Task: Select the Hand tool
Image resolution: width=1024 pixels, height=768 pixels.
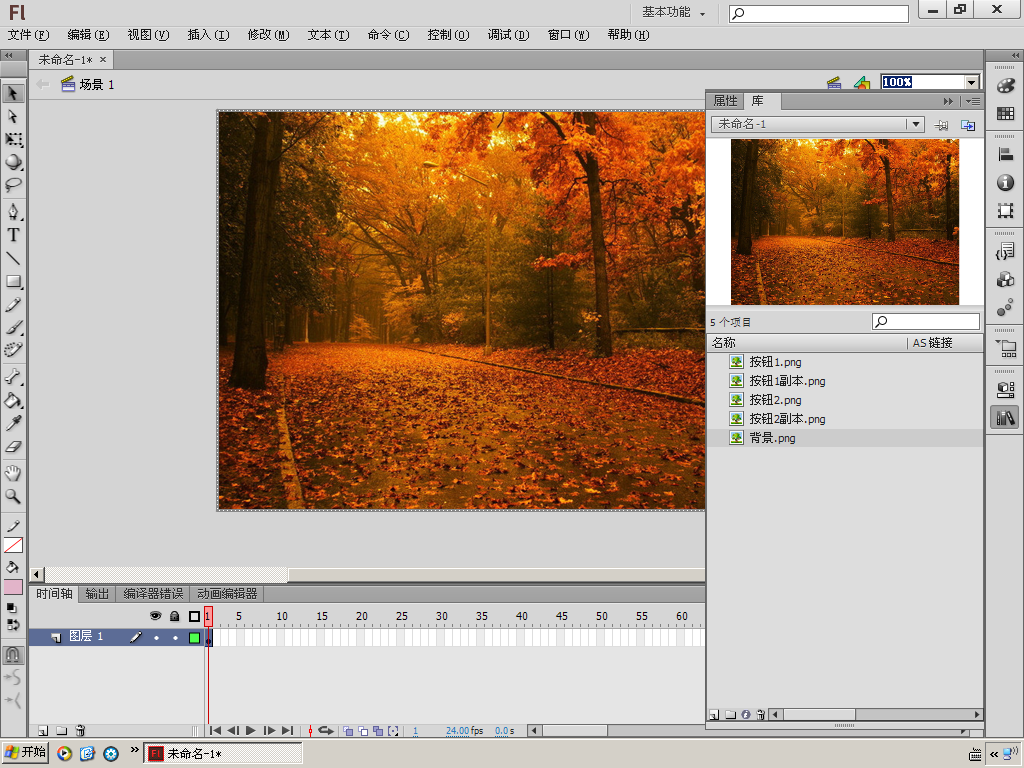Action: [12, 473]
